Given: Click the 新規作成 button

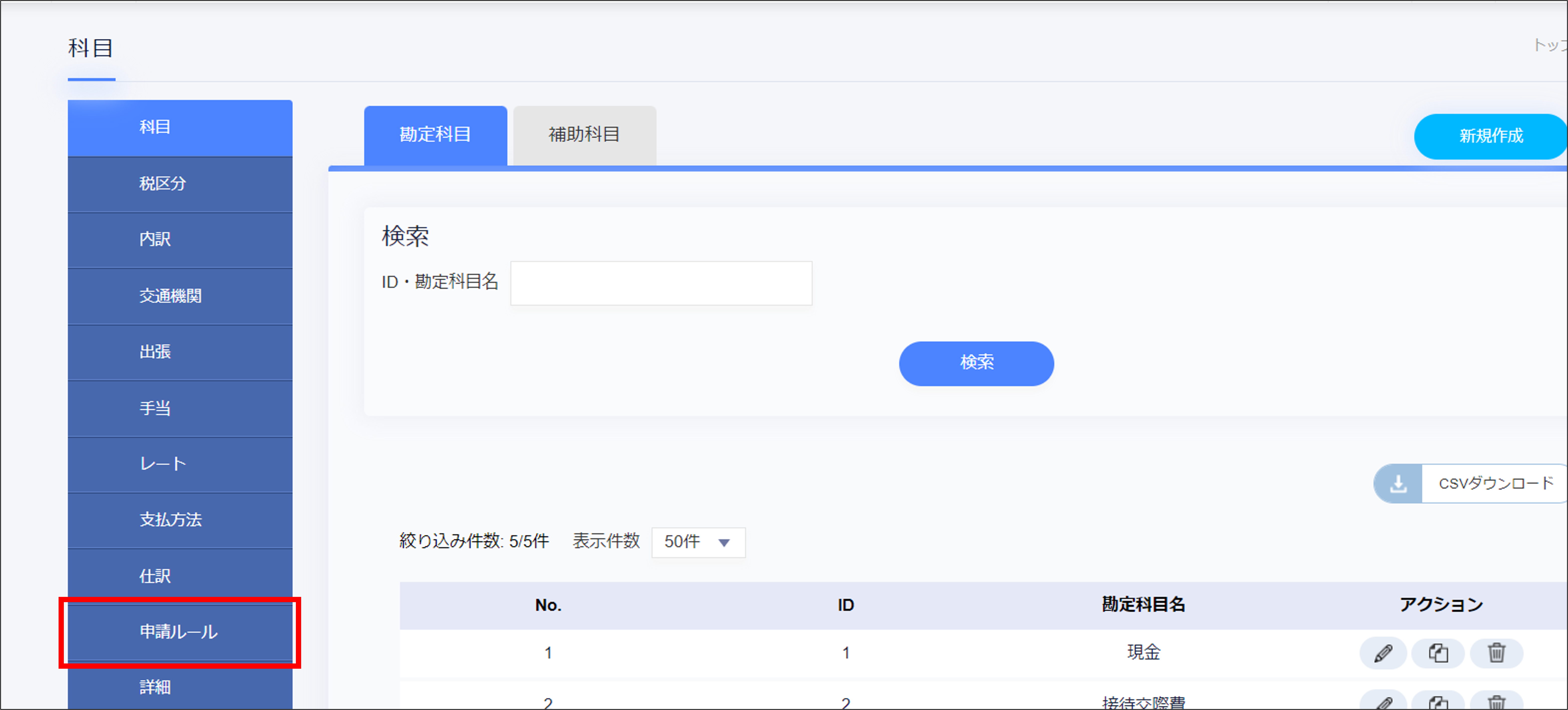Looking at the screenshot, I should coord(1490,136).
